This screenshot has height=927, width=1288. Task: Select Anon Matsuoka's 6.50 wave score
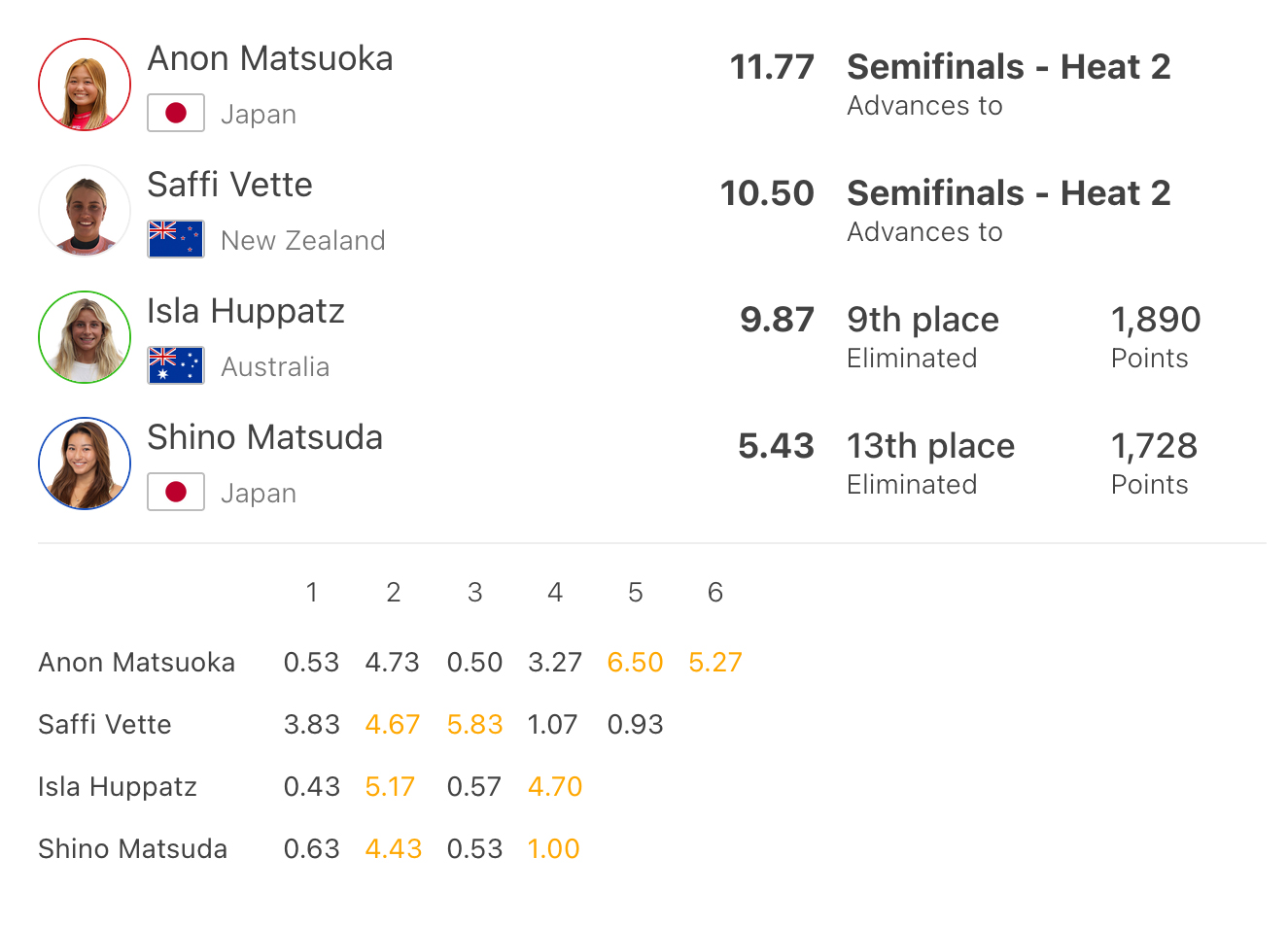pos(635,663)
